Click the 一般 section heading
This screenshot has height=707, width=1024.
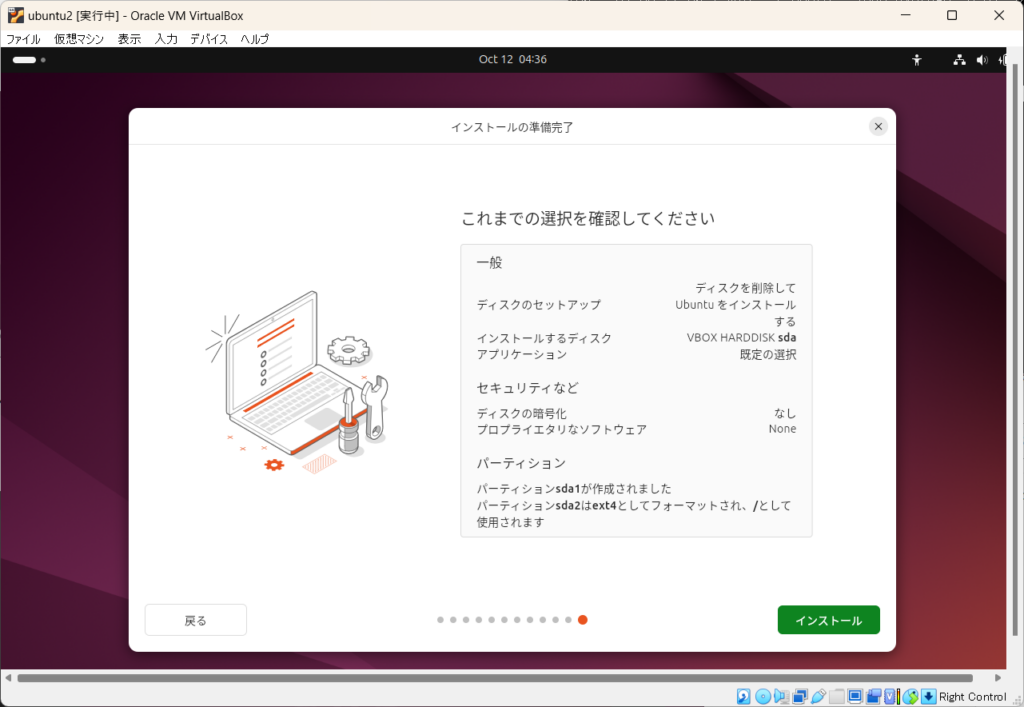click(x=489, y=262)
